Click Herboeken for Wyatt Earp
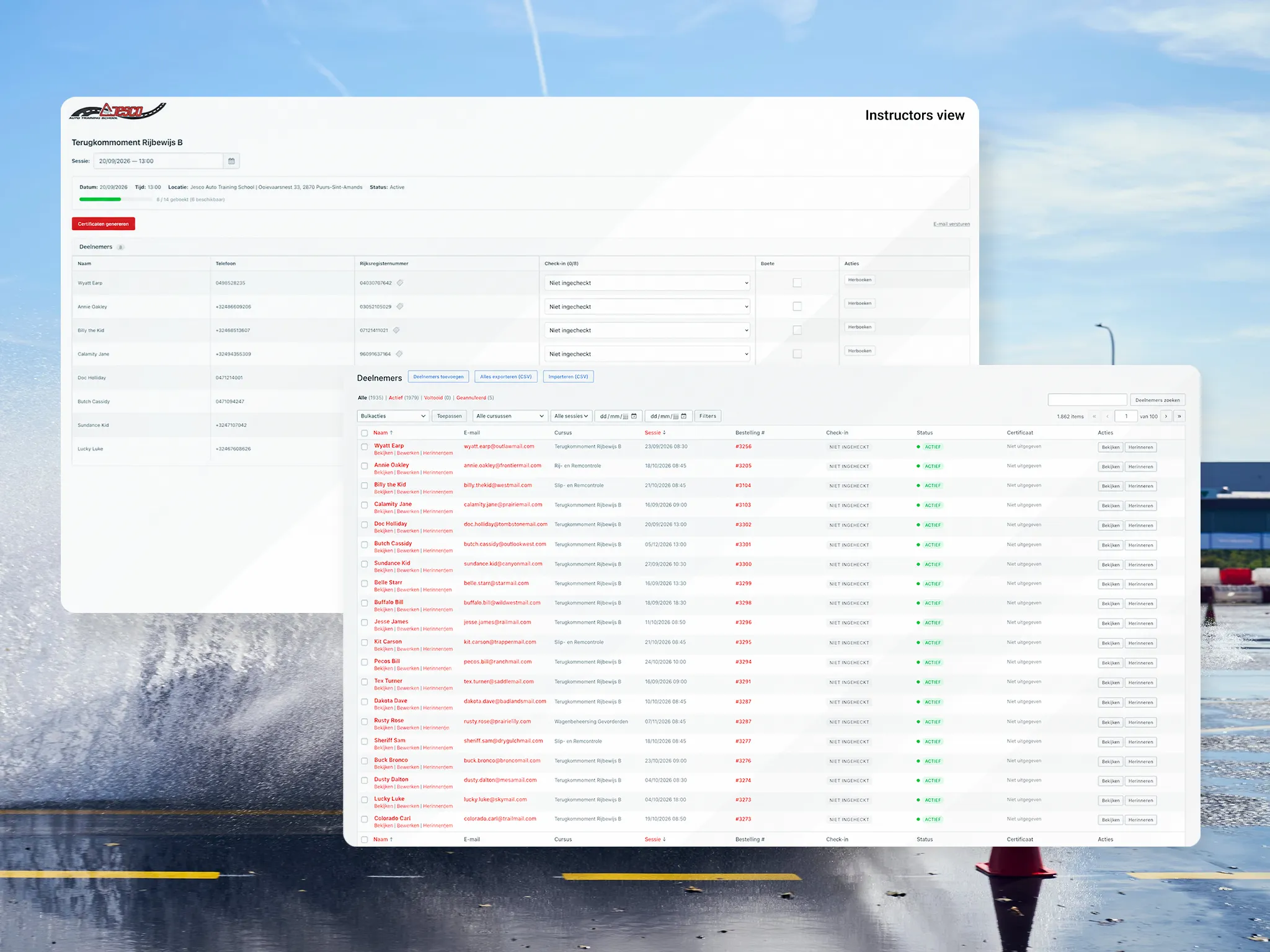 (x=859, y=280)
